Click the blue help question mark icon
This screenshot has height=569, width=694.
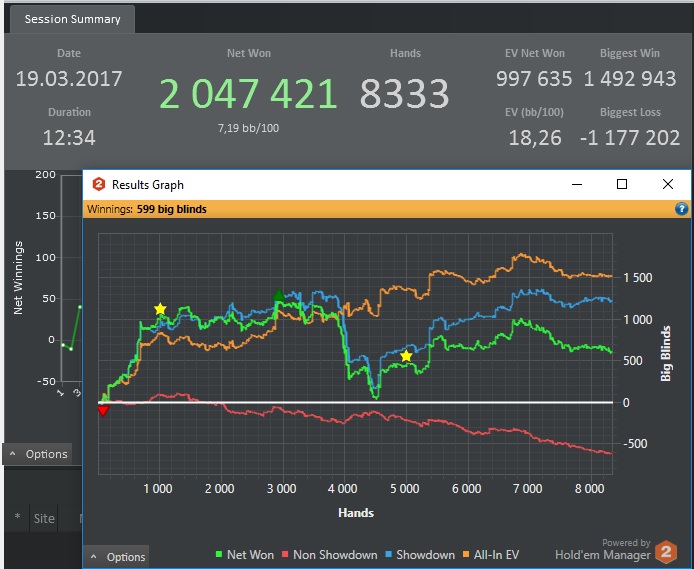(x=681, y=209)
